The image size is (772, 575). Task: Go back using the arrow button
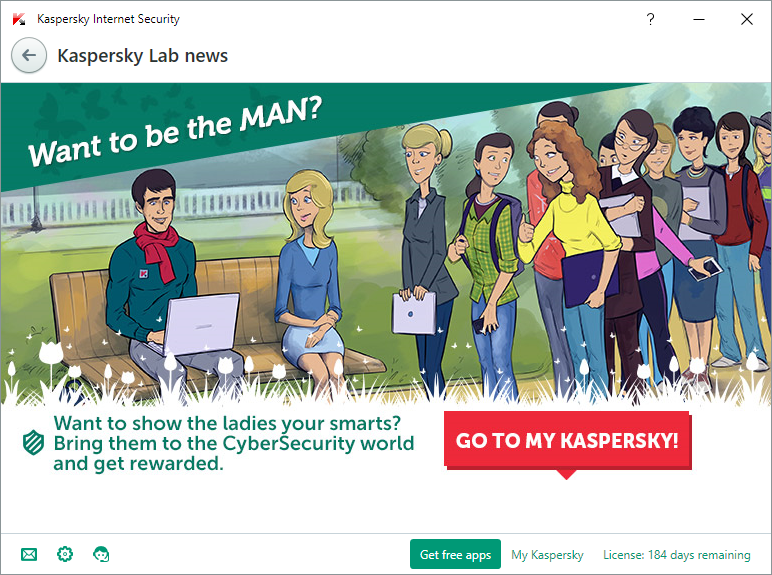click(29, 55)
